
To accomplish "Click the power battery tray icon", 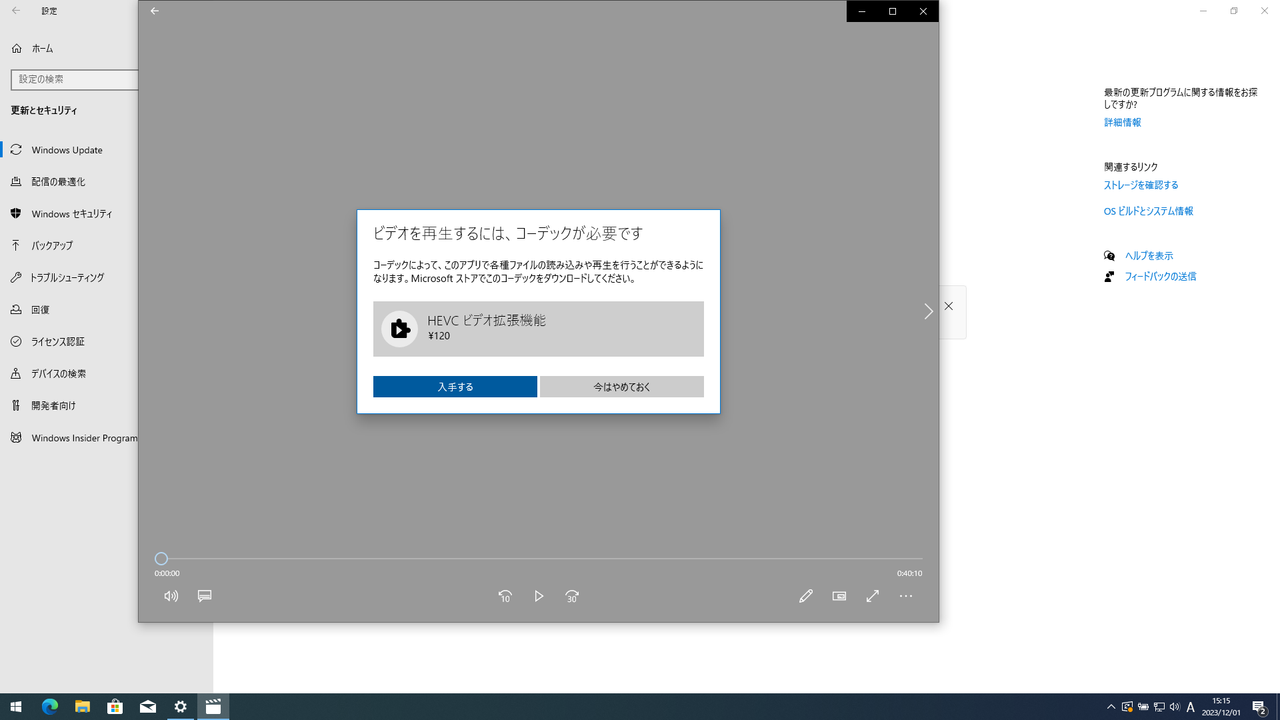I will (1143, 707).
